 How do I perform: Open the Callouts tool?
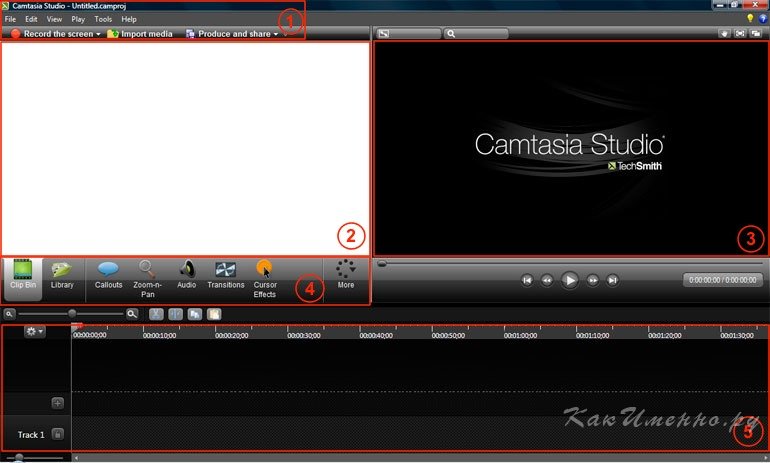[109, 275]
